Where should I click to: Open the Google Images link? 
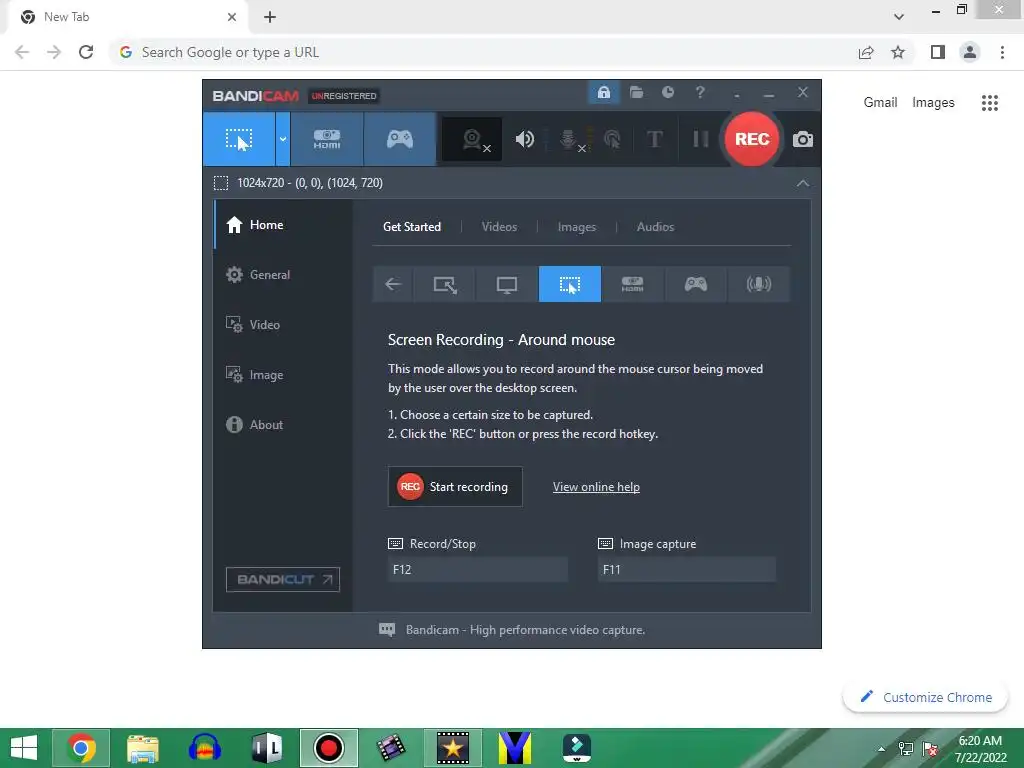(933, 103)
